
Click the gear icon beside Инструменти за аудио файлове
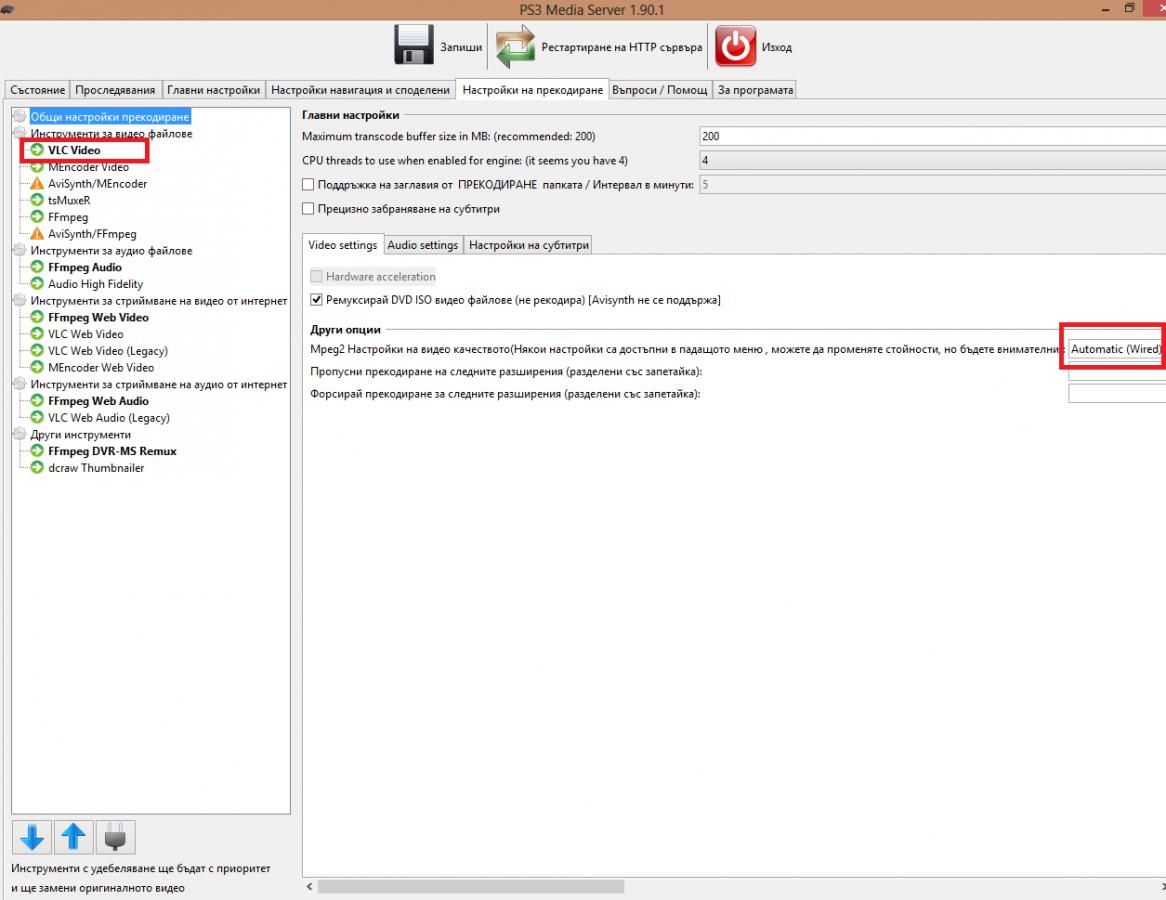20,251
